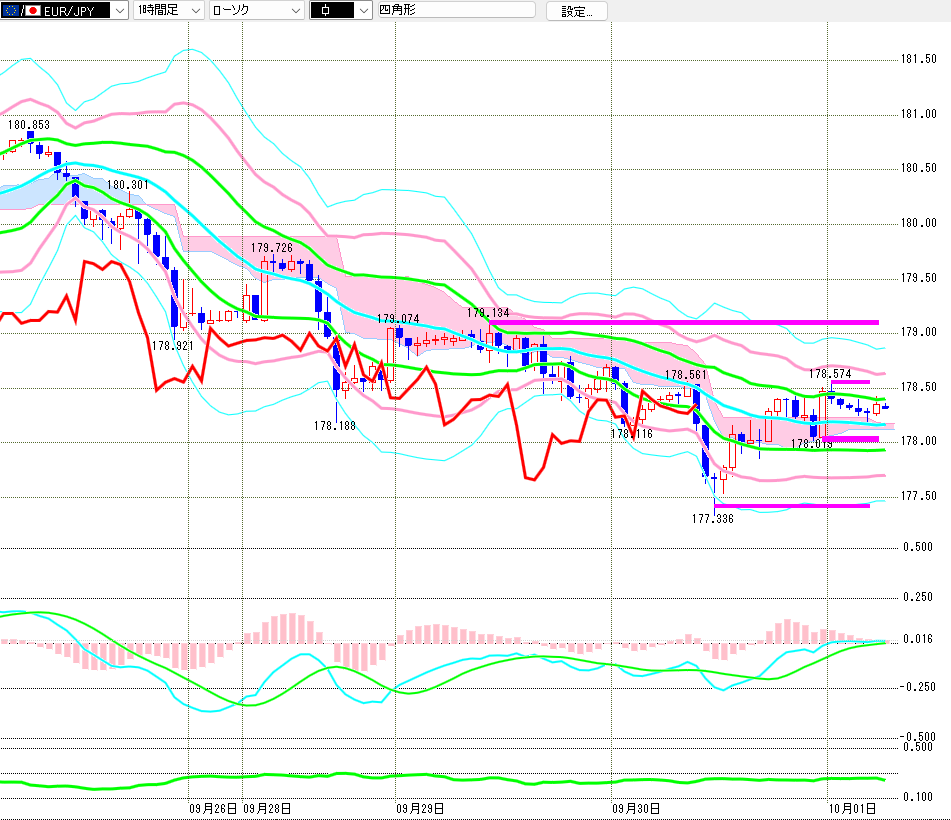Click the 178.574 price label
This screenshot has height=820, width=951.
[x=830, y=374]
